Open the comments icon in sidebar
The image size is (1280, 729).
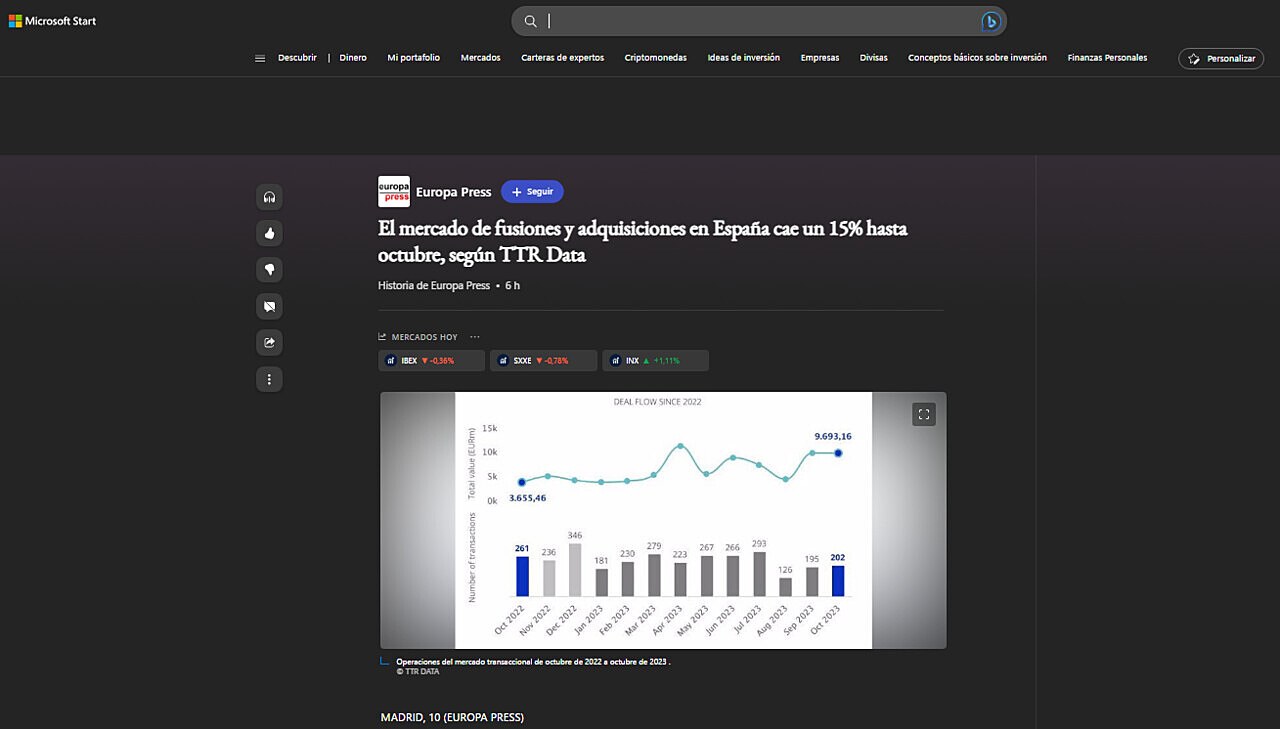[269, 306]
